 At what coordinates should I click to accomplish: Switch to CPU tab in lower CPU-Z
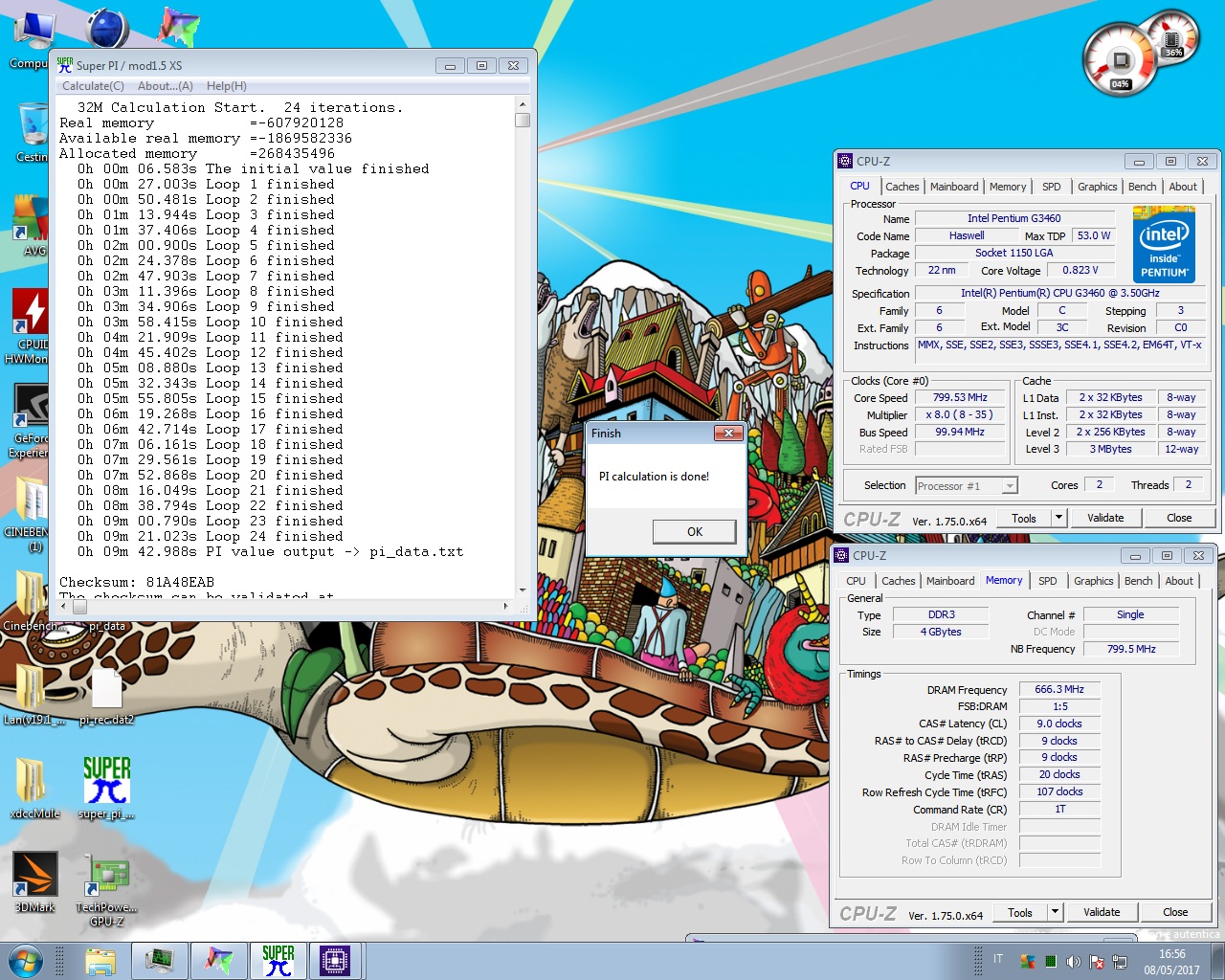tap(856, 581)
